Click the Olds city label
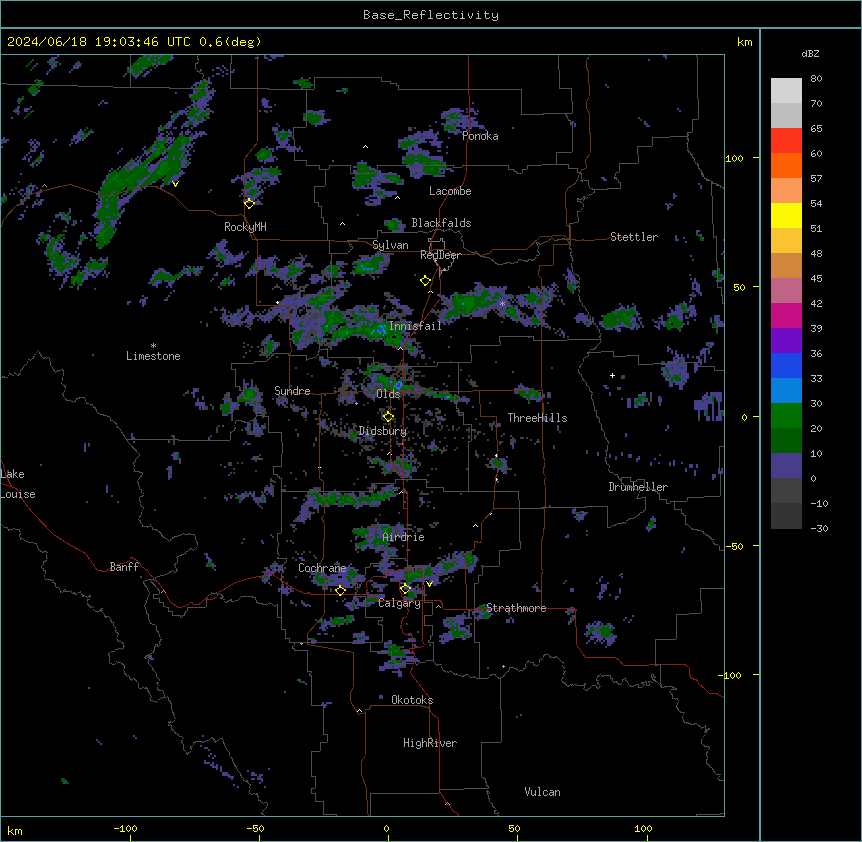This screenshot has height=842, width=862. [x=388, y=394]
